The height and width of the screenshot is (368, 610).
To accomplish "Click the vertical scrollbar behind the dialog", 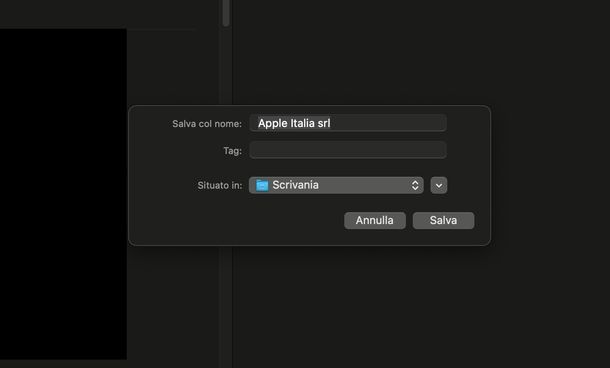I will 226,13.
